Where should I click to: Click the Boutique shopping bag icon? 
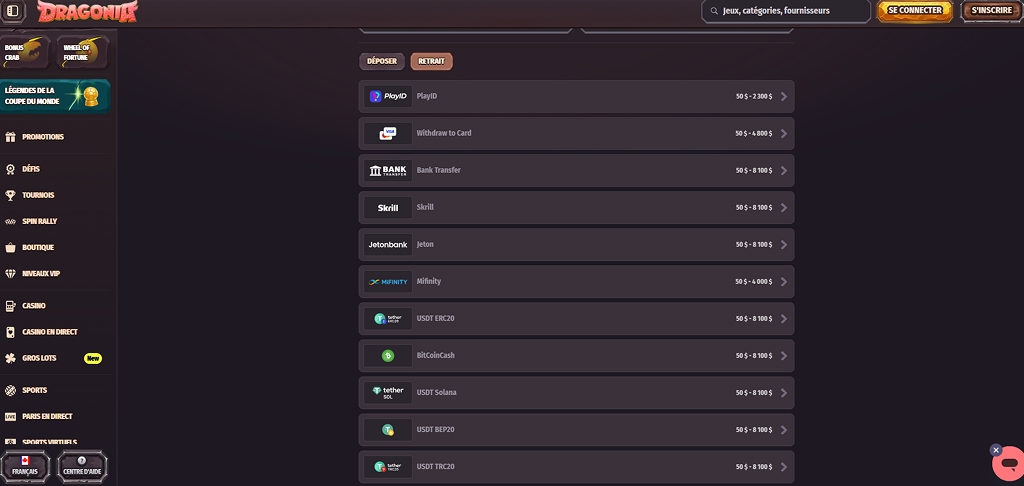[10, 248]
